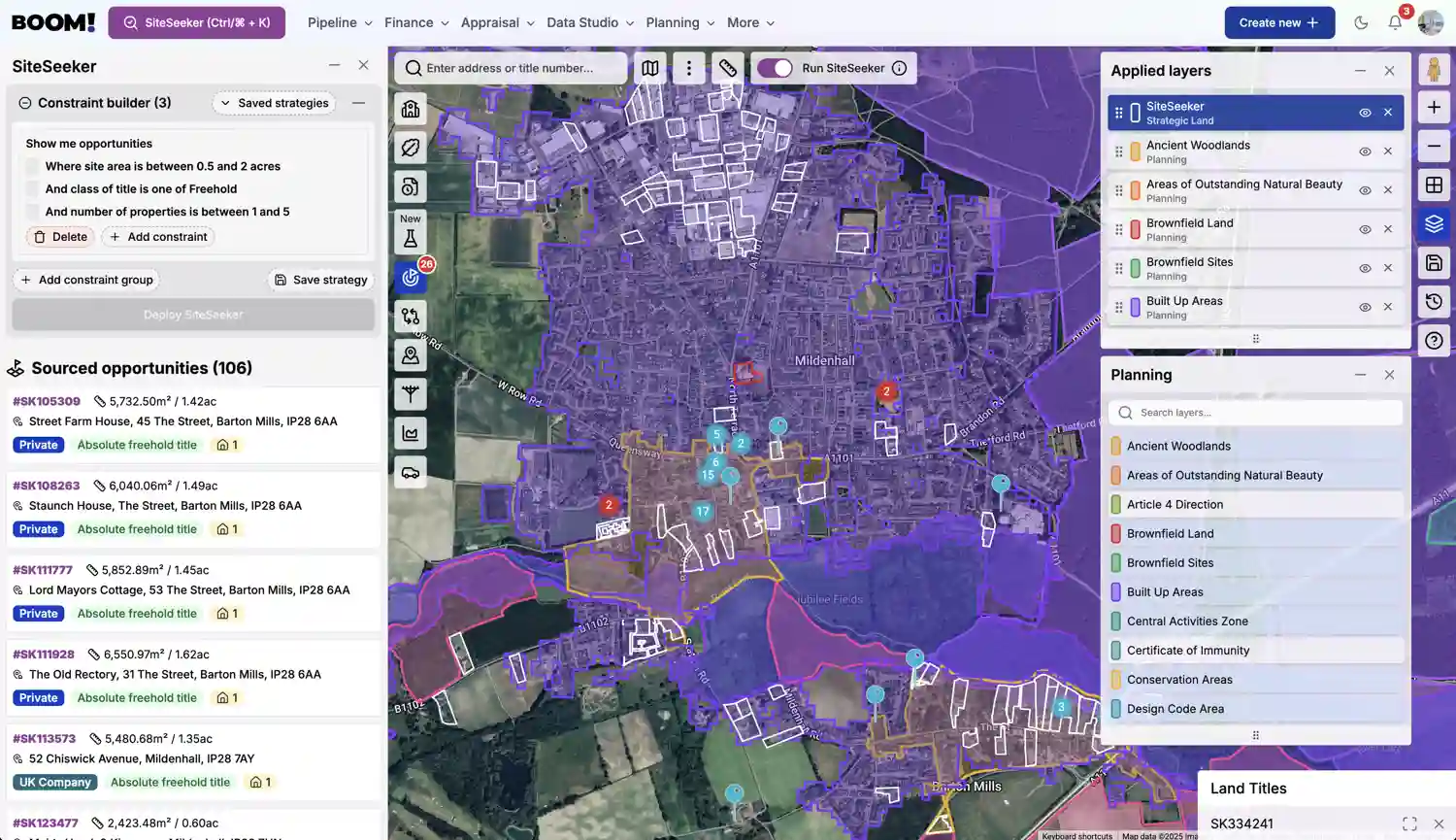The height and width of the screenshot is (840, 1456).
Task: Open Saved strategies dropdown
Action: click(274, 103)
